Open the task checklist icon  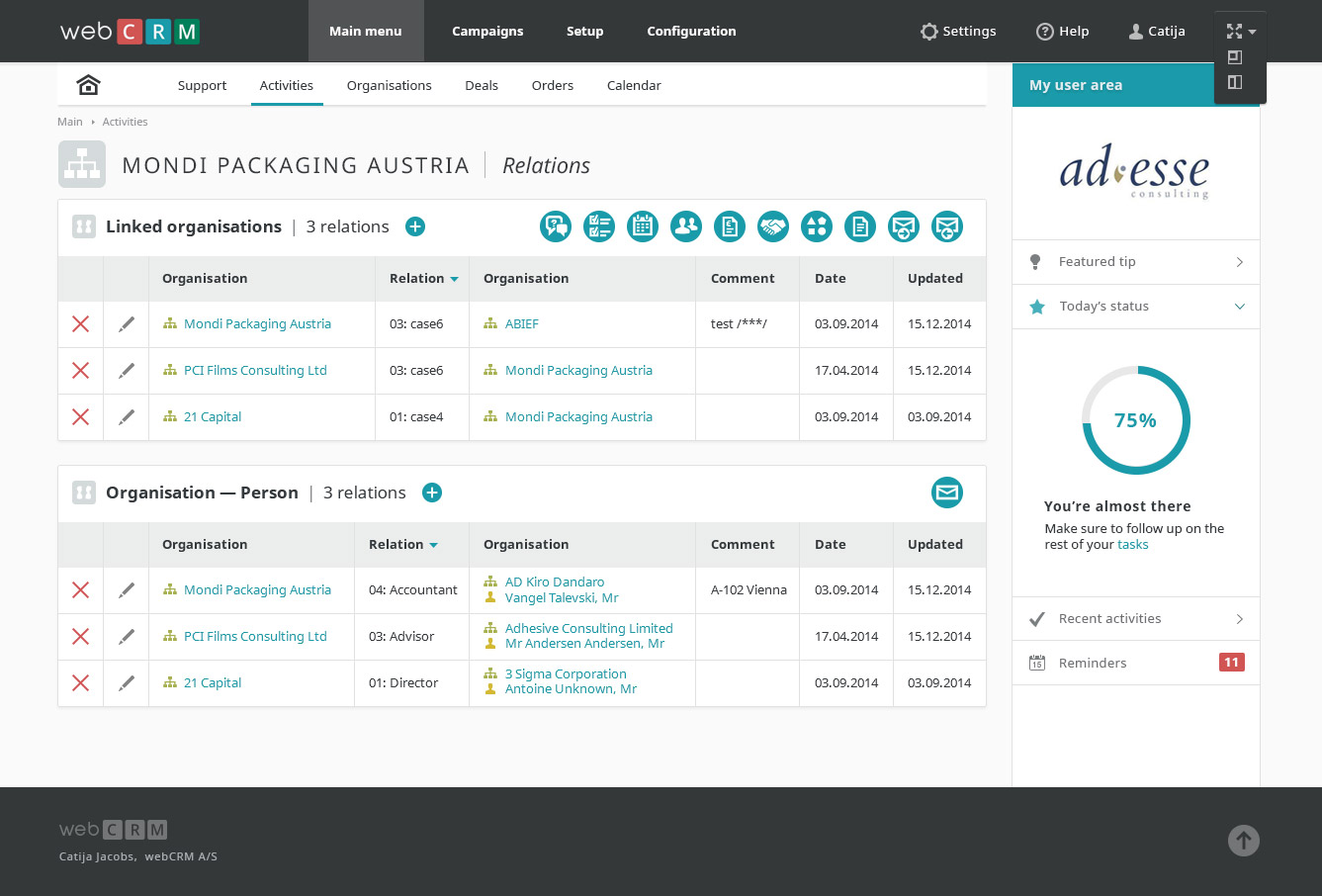click(599, 226)
